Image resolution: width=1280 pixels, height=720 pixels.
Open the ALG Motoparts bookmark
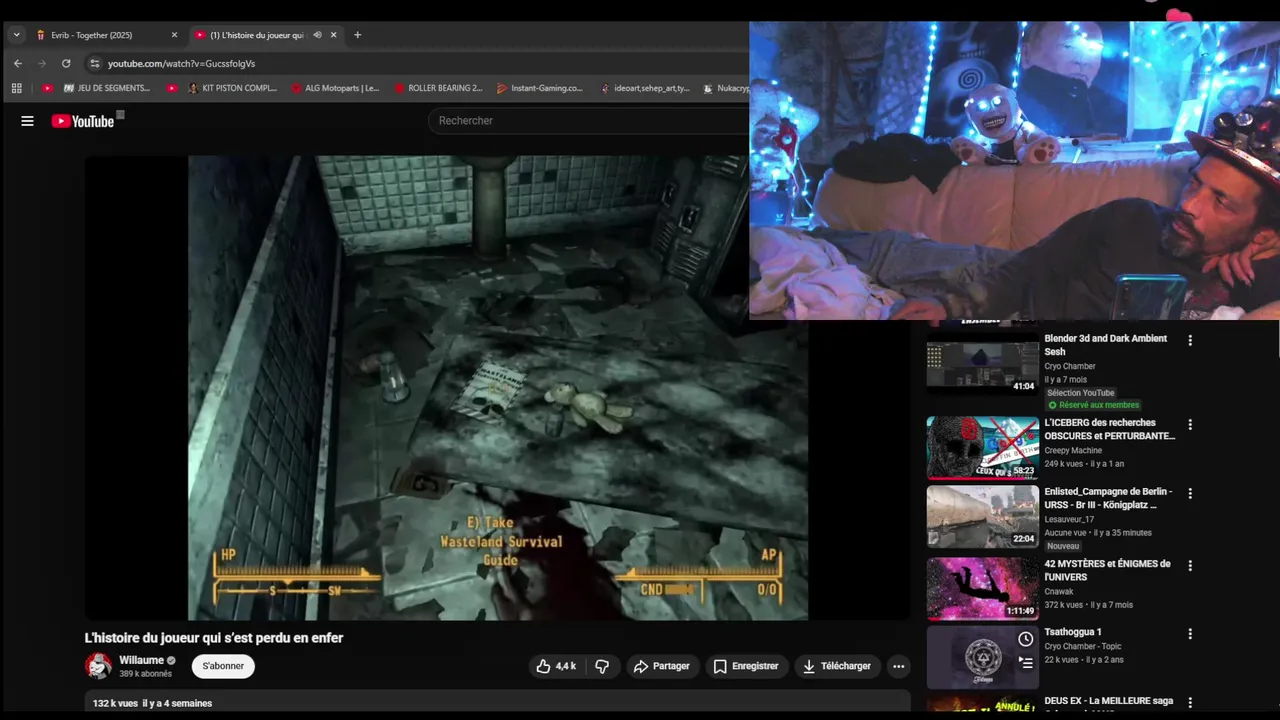335,88
